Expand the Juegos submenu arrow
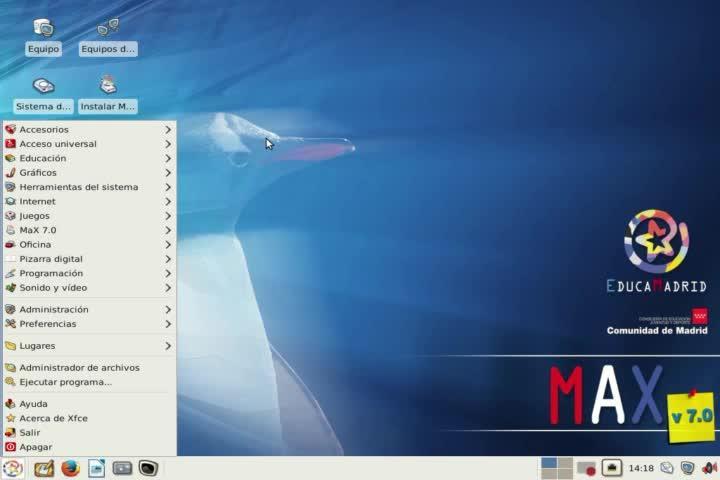Viewport: 720px width, 480px height. 168,215
